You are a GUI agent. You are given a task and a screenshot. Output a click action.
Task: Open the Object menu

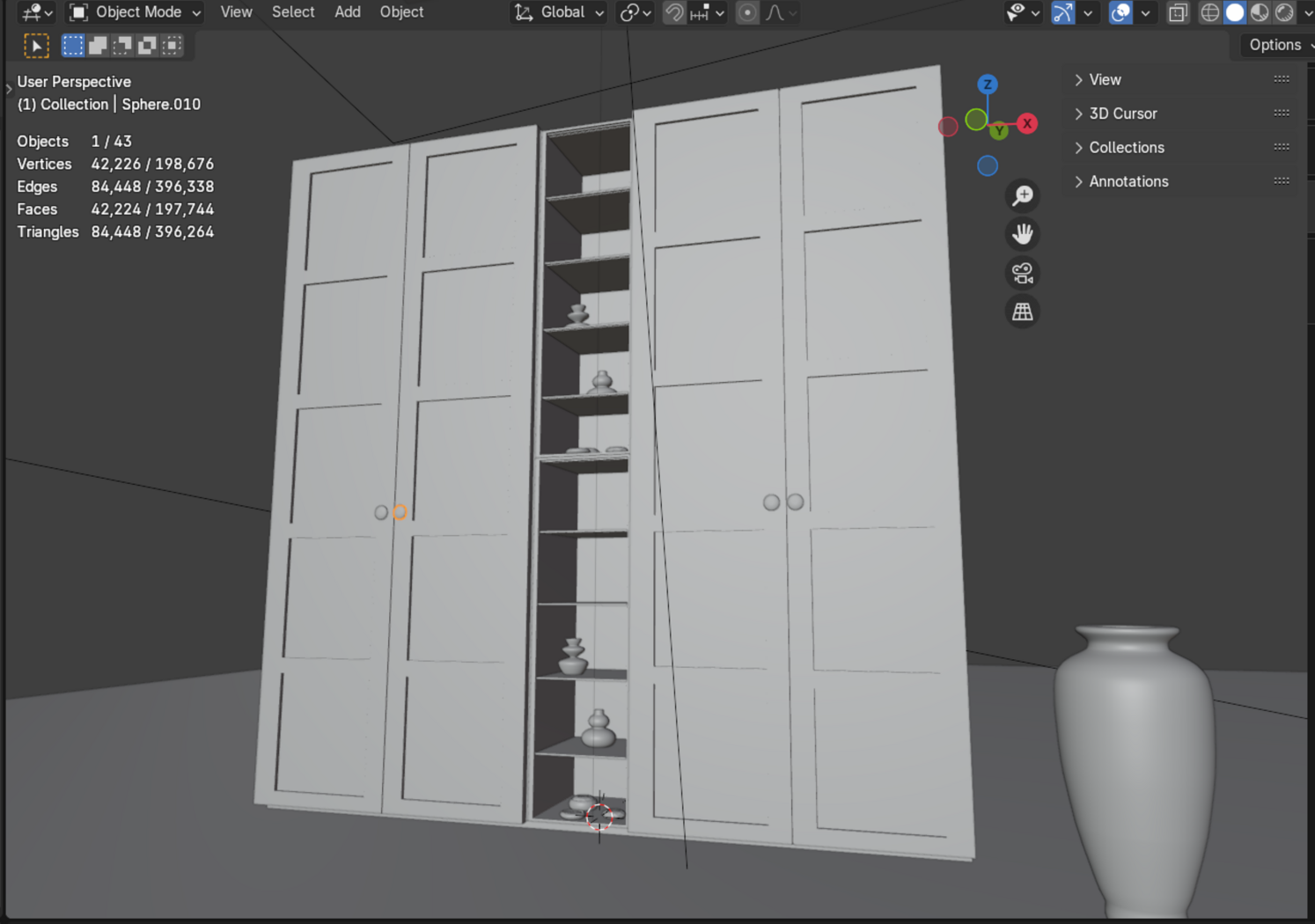pos(401,12)
